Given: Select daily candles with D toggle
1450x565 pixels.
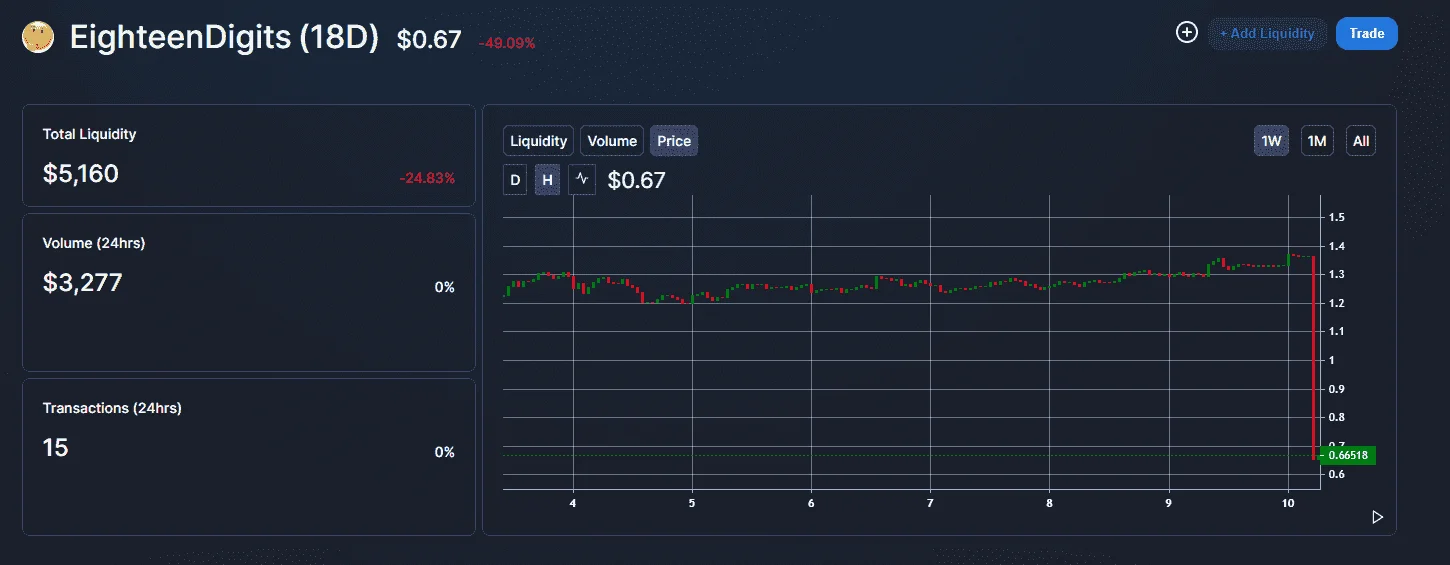Looking at the screenshot, I should coord(515,180).
